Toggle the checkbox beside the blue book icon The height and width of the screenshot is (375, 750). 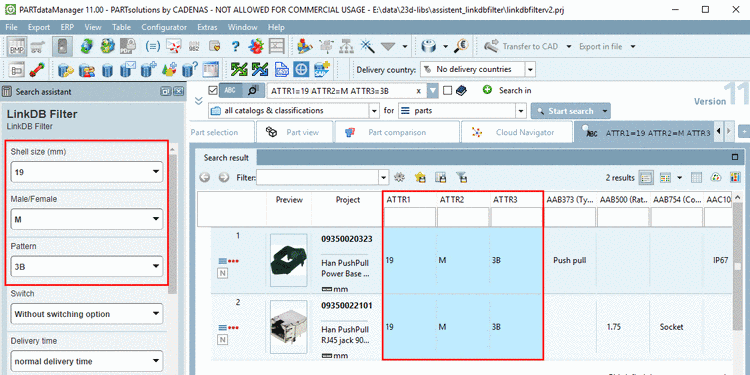point(447,90)
